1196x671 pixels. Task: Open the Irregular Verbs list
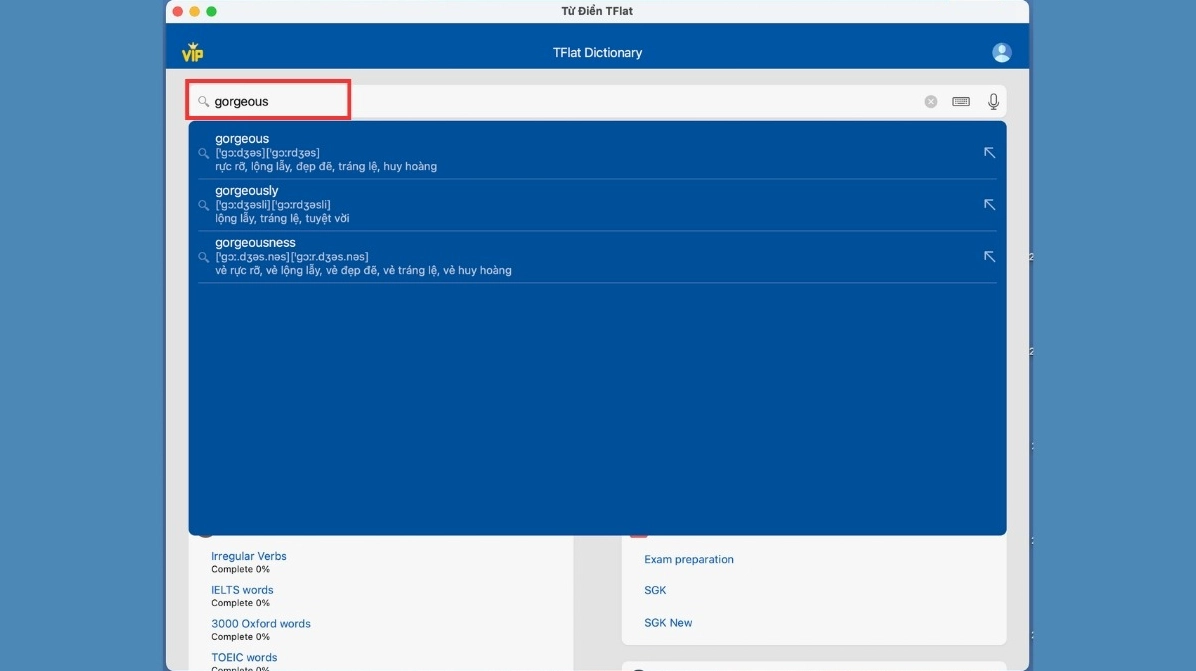[x=248, y=556]
